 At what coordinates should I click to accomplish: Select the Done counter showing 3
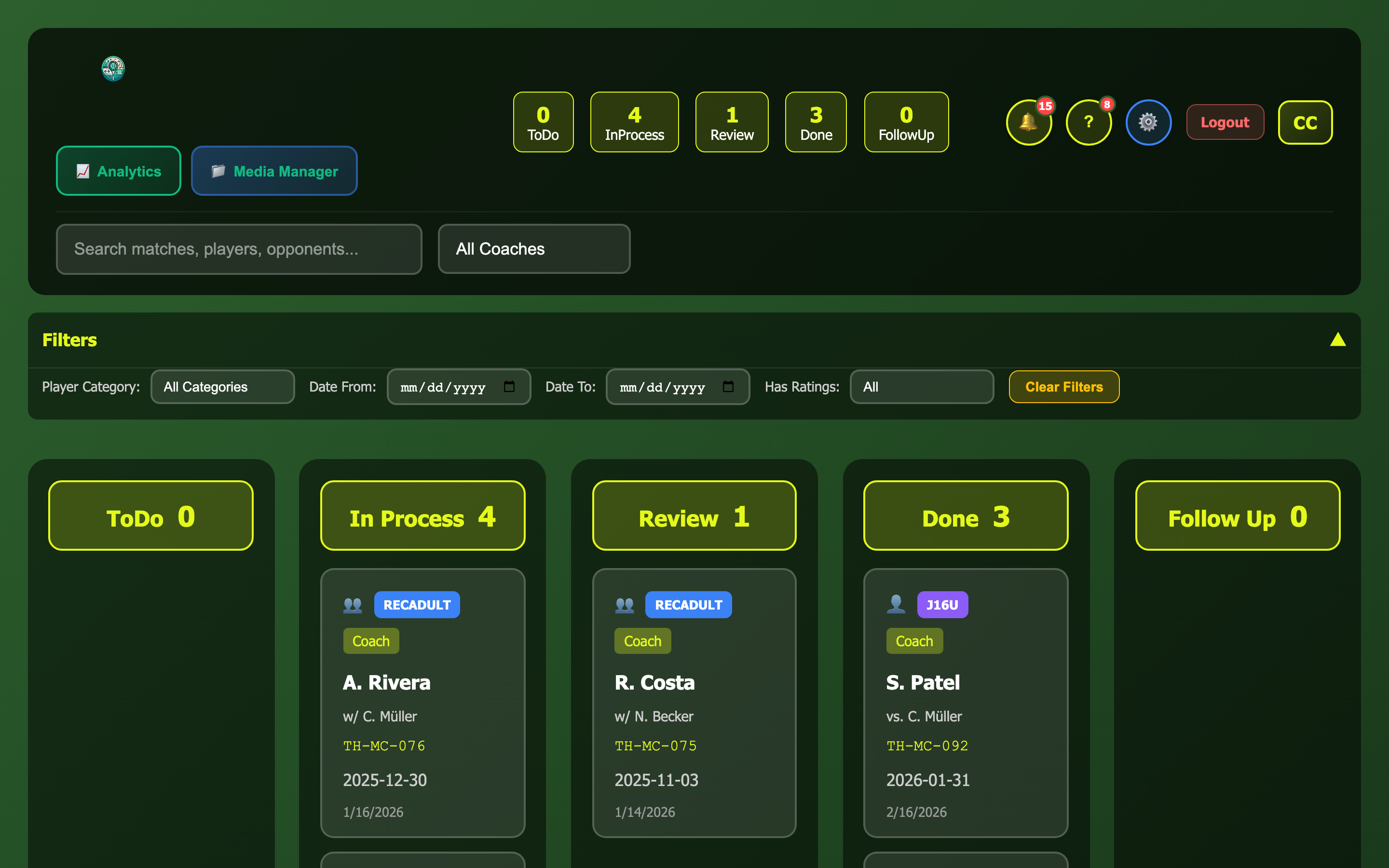tap(816, 122)
